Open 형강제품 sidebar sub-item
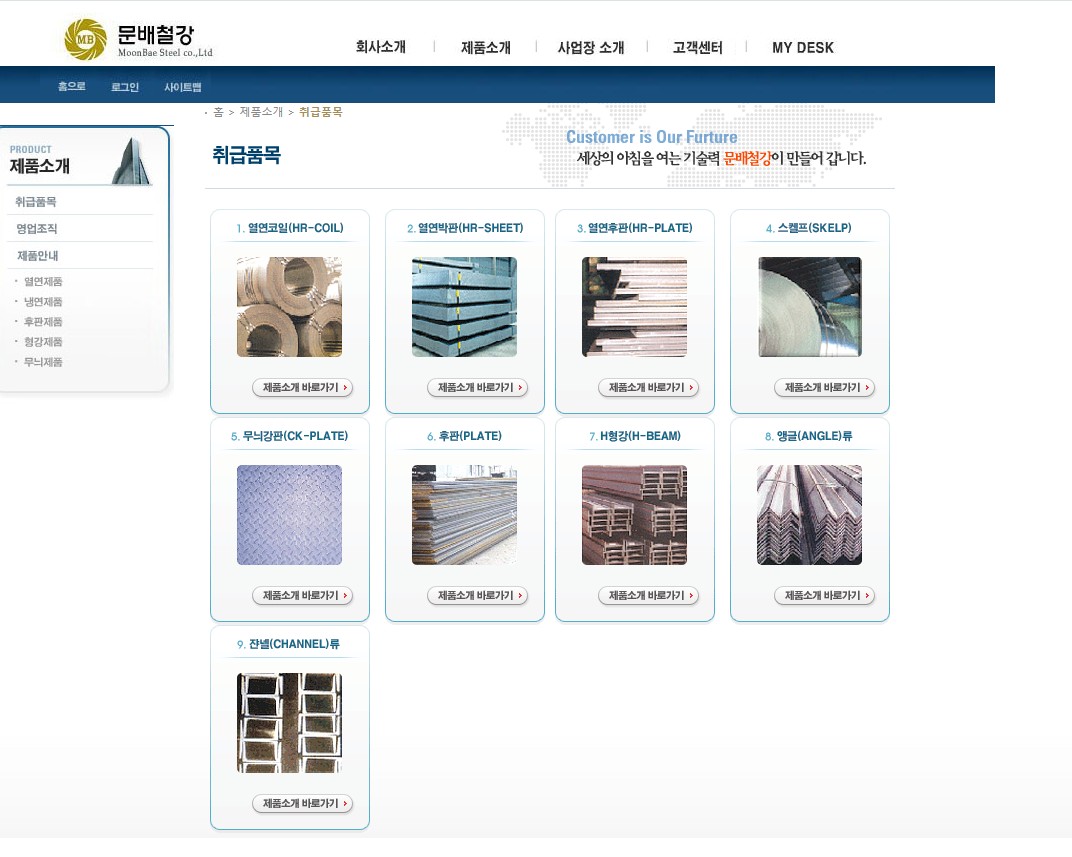 43,342
